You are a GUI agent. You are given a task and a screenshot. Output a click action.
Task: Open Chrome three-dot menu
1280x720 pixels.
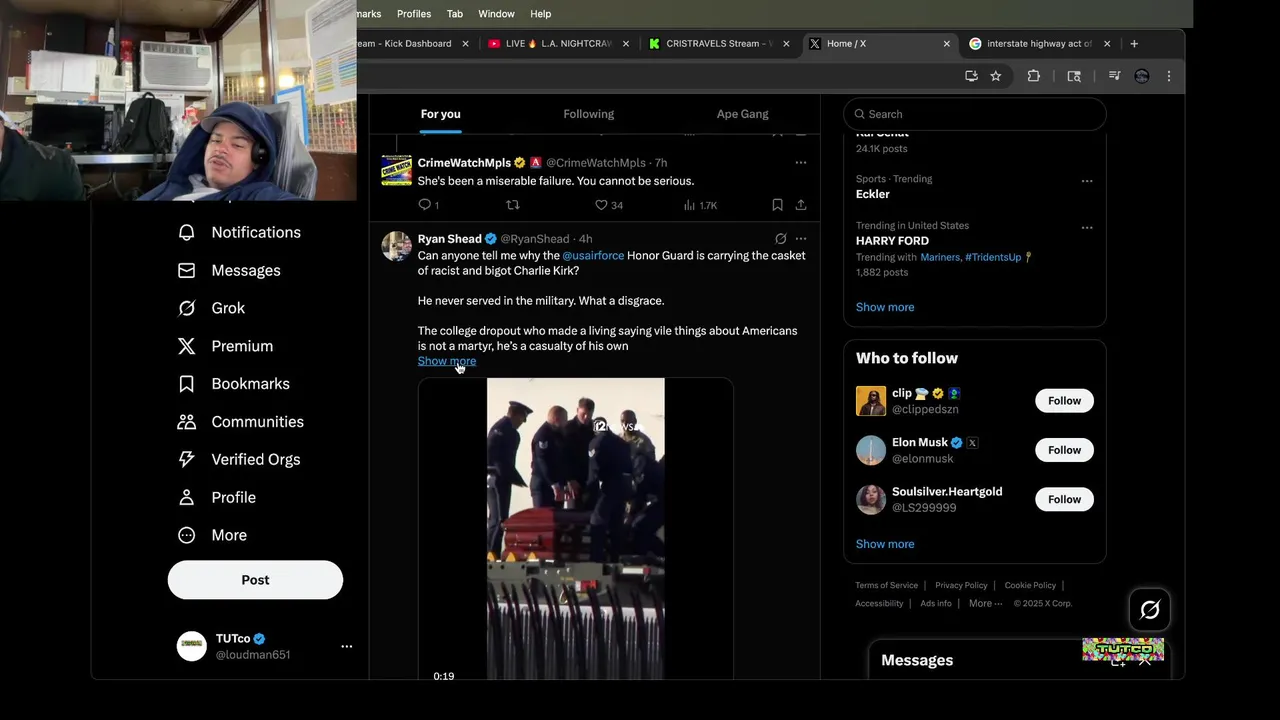point(1169,76)
